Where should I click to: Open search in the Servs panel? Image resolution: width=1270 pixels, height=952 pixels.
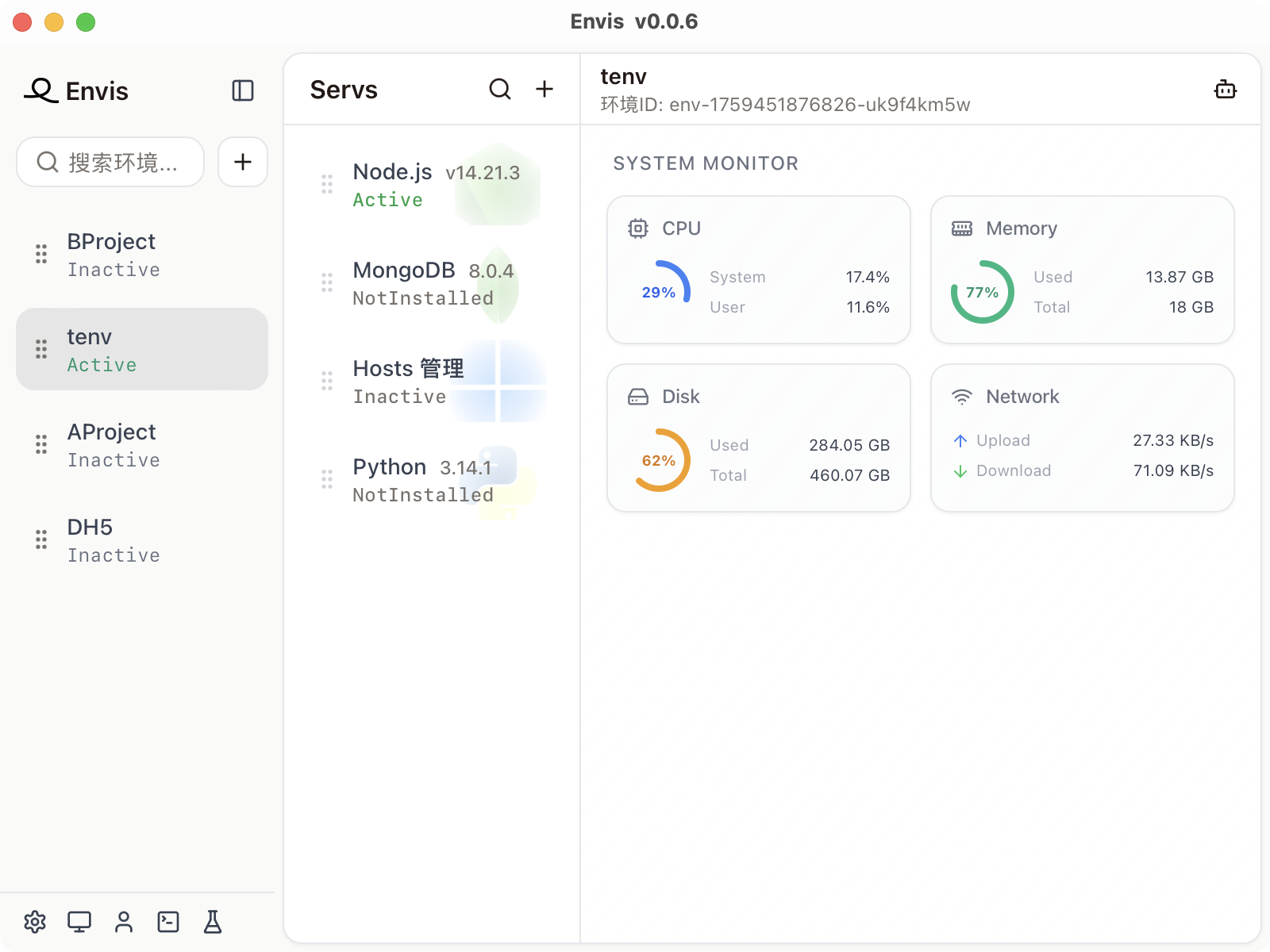point(499,89)
